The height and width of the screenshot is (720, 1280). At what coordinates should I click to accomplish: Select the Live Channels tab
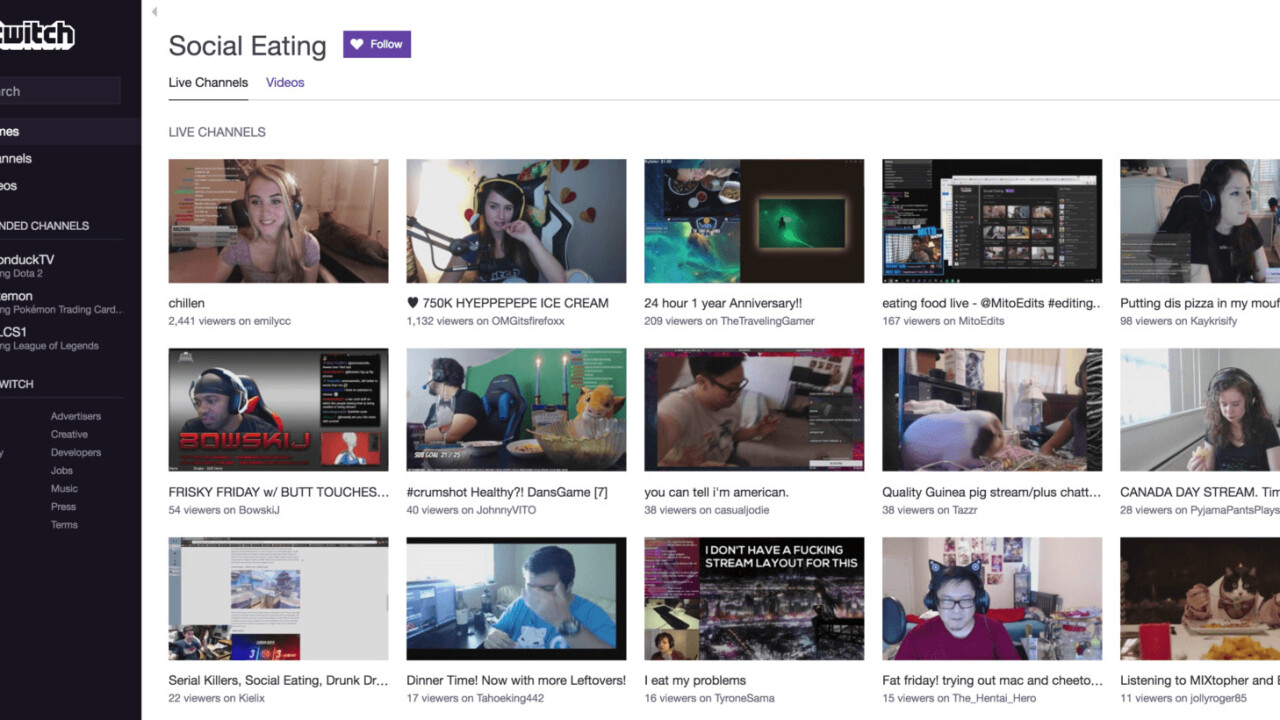tap(208, 82)
